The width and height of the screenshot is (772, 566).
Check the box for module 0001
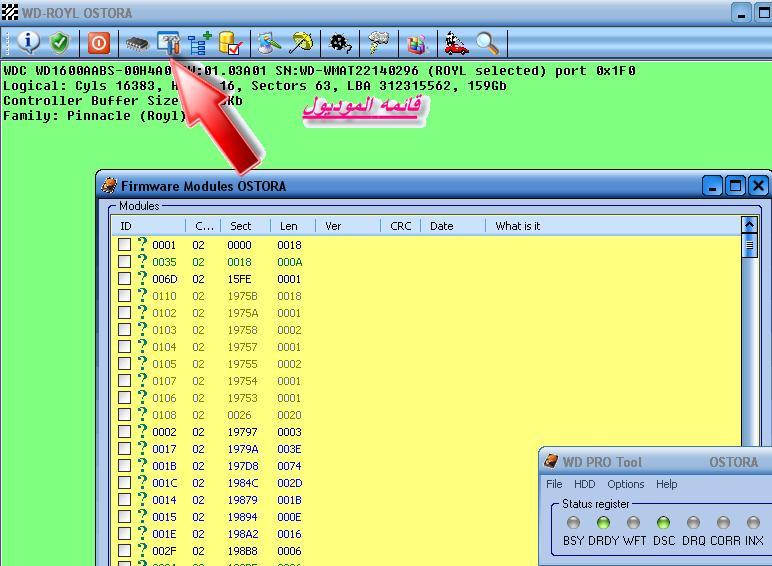pyautogui.click(x=125, y=245)
